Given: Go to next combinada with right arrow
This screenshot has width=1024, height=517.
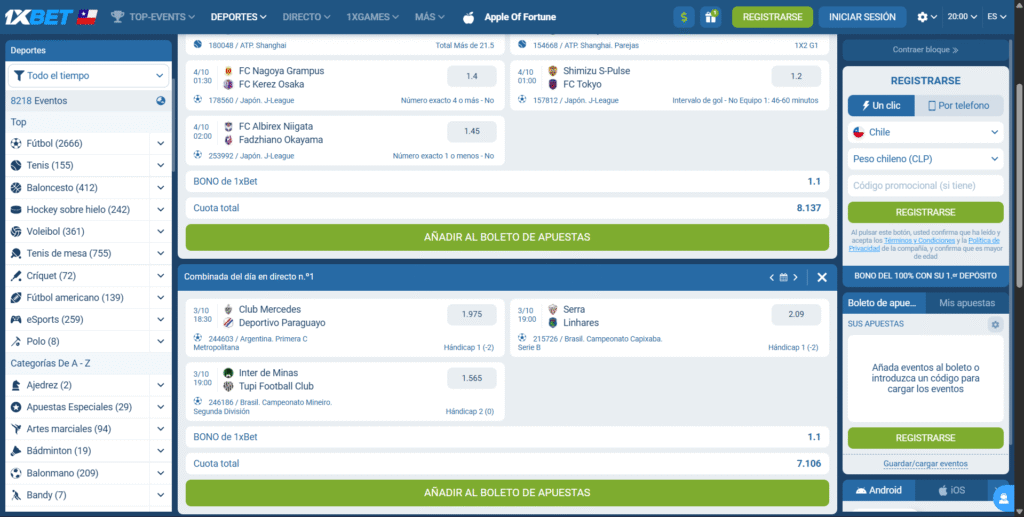Looking at the screenshot, I should tap(795, 277).
